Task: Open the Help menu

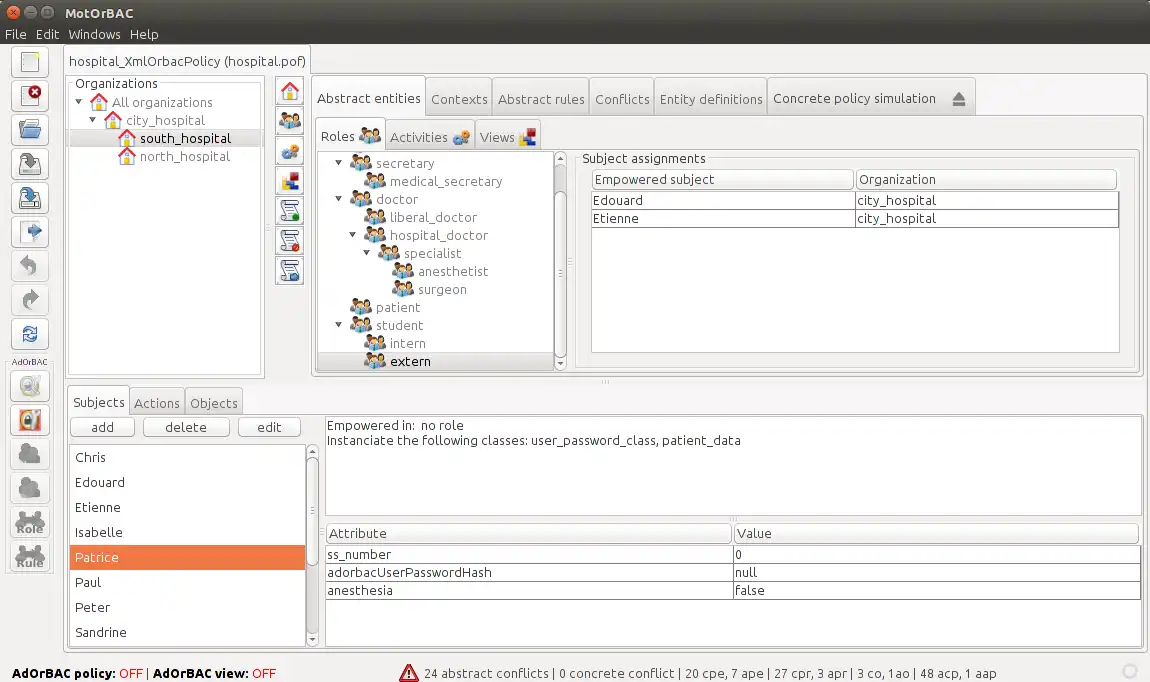Action: coord(144,34)
